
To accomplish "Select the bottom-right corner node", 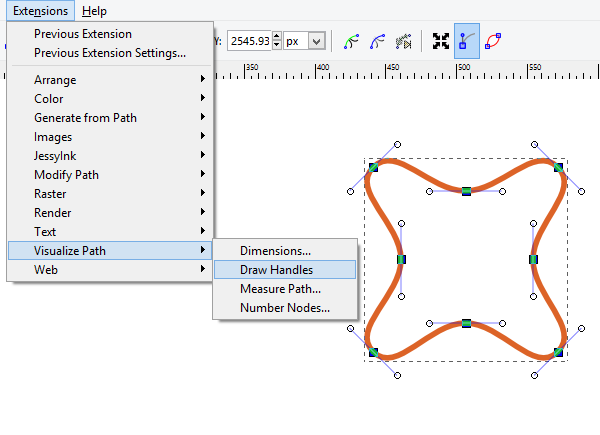I will tap(558, 352).
